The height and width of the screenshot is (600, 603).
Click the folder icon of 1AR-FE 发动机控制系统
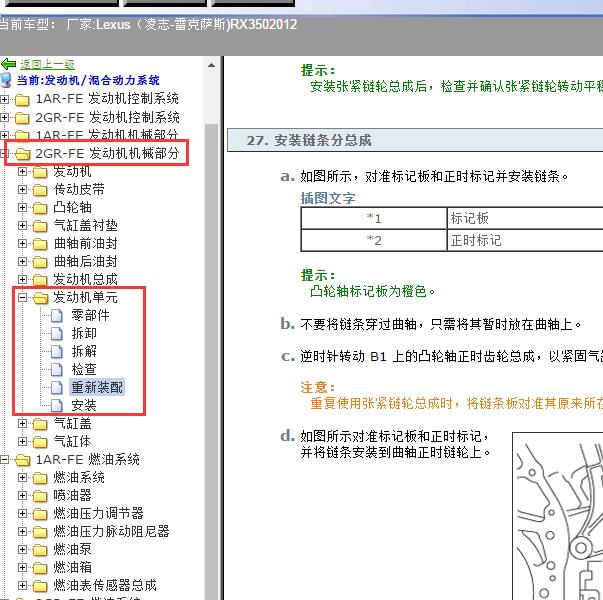pyautogui.click(x=22, y=100)
